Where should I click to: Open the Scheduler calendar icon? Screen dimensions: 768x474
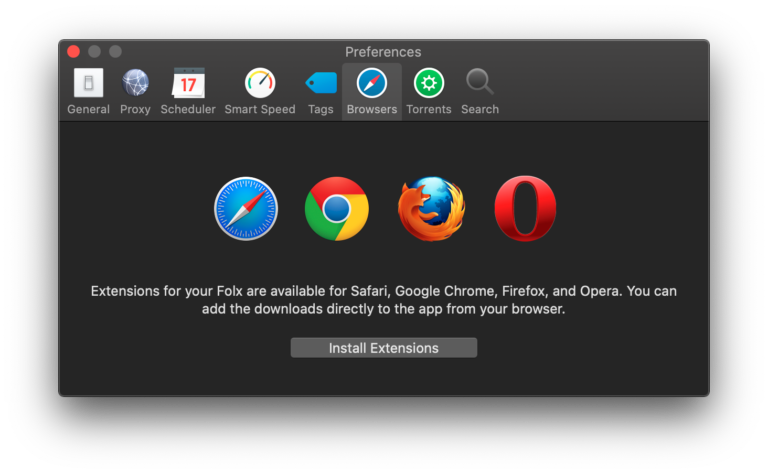click(188, 84)
